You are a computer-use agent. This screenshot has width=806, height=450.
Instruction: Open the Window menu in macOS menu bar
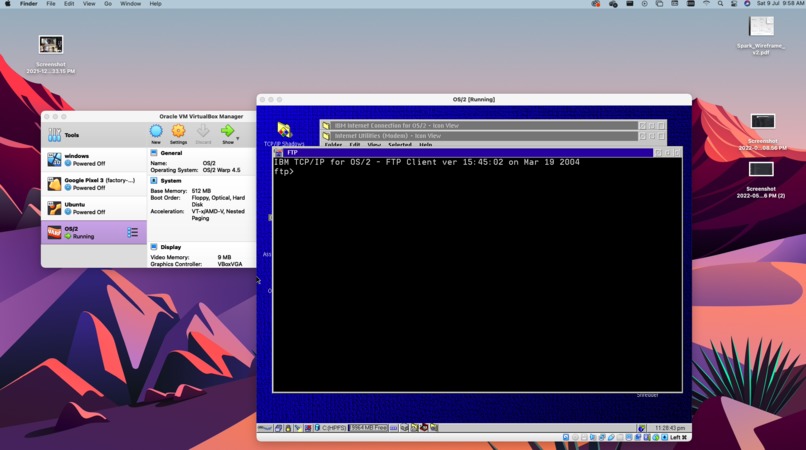tap(131, 4)
